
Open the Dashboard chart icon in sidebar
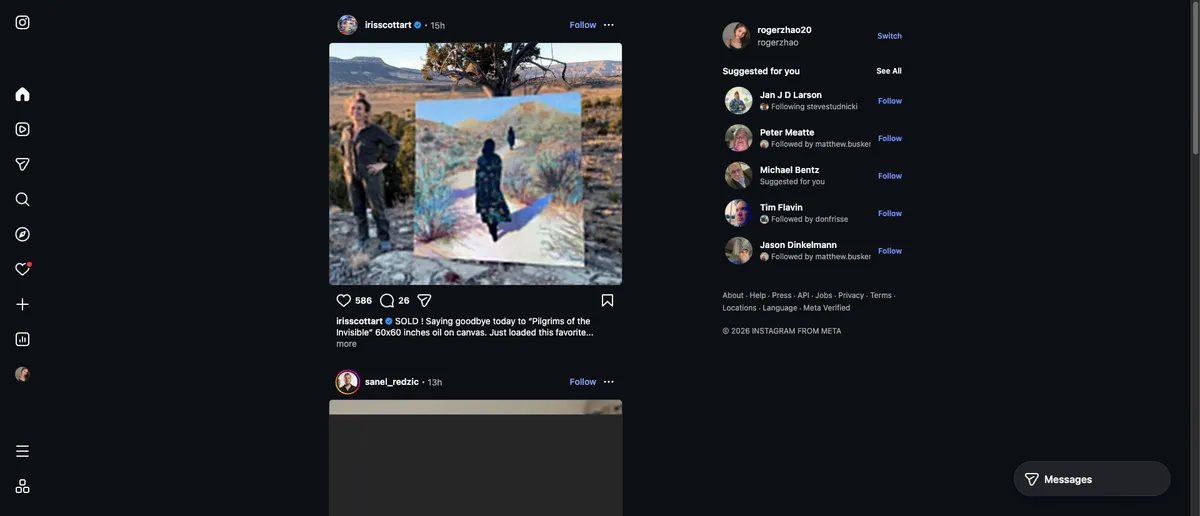[22, 339]
